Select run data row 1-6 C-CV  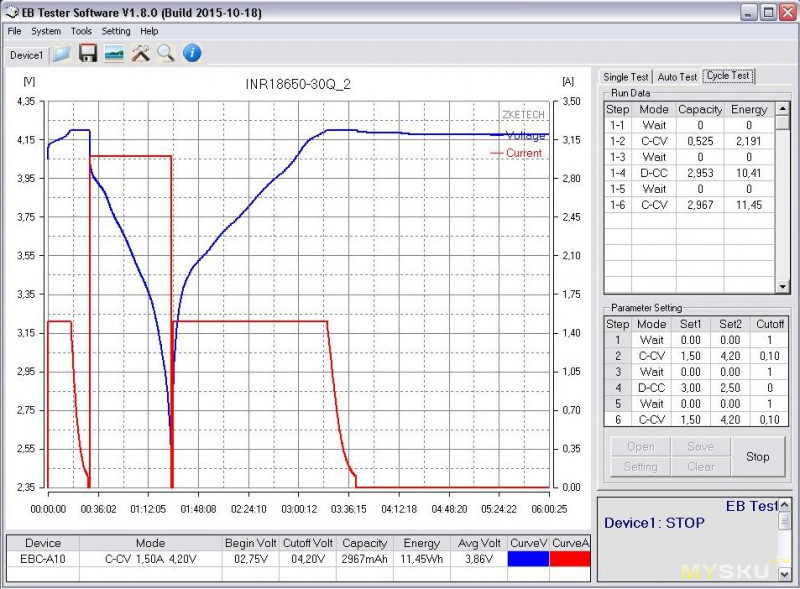click(689, 205)
